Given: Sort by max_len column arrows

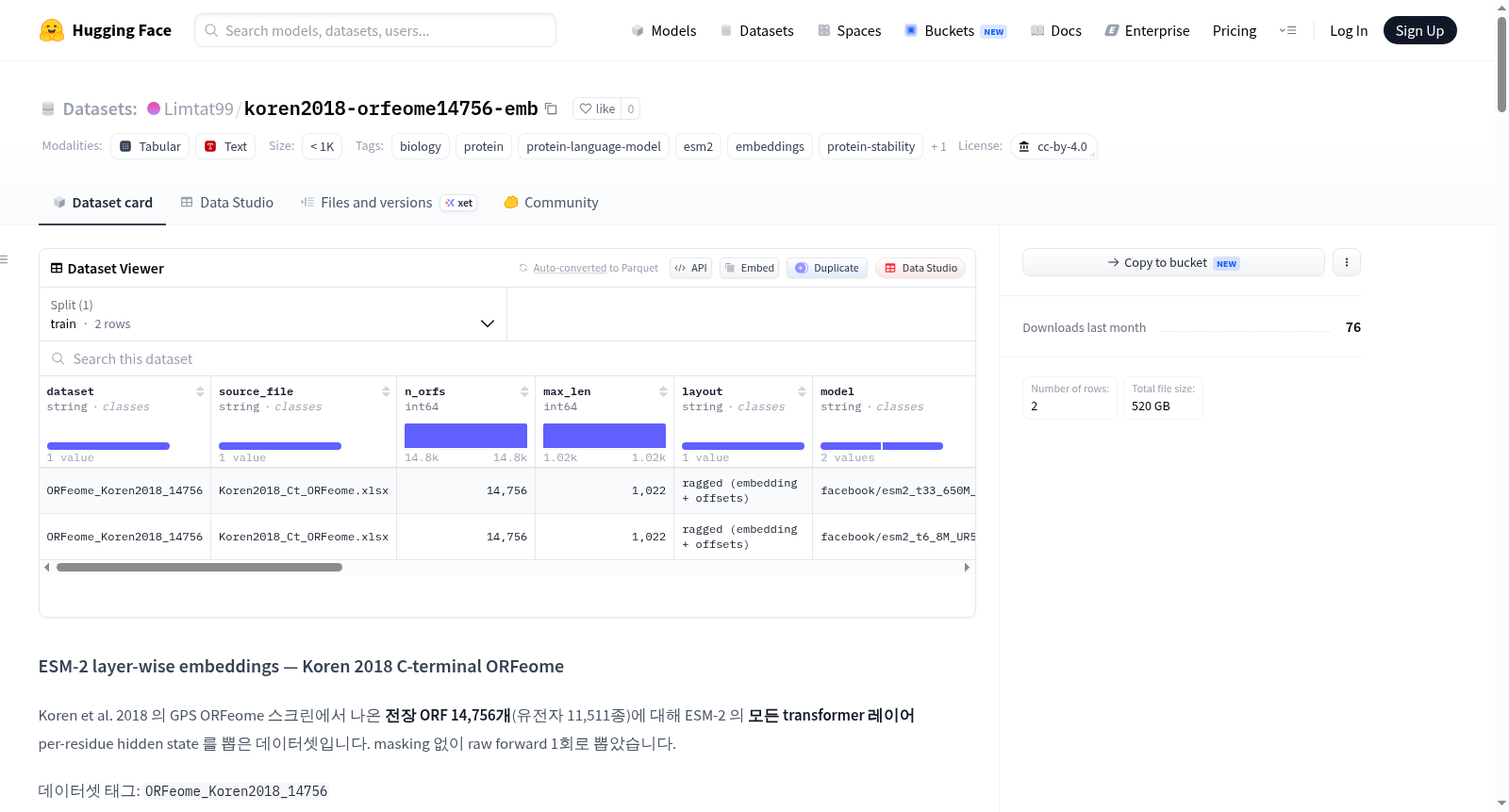Looking at the screenshot, I should coord(663,391).
